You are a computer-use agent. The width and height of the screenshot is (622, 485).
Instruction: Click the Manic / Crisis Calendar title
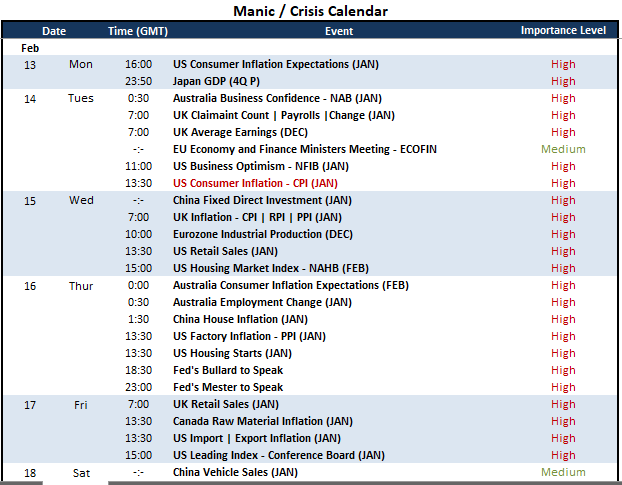coord(310,11)
